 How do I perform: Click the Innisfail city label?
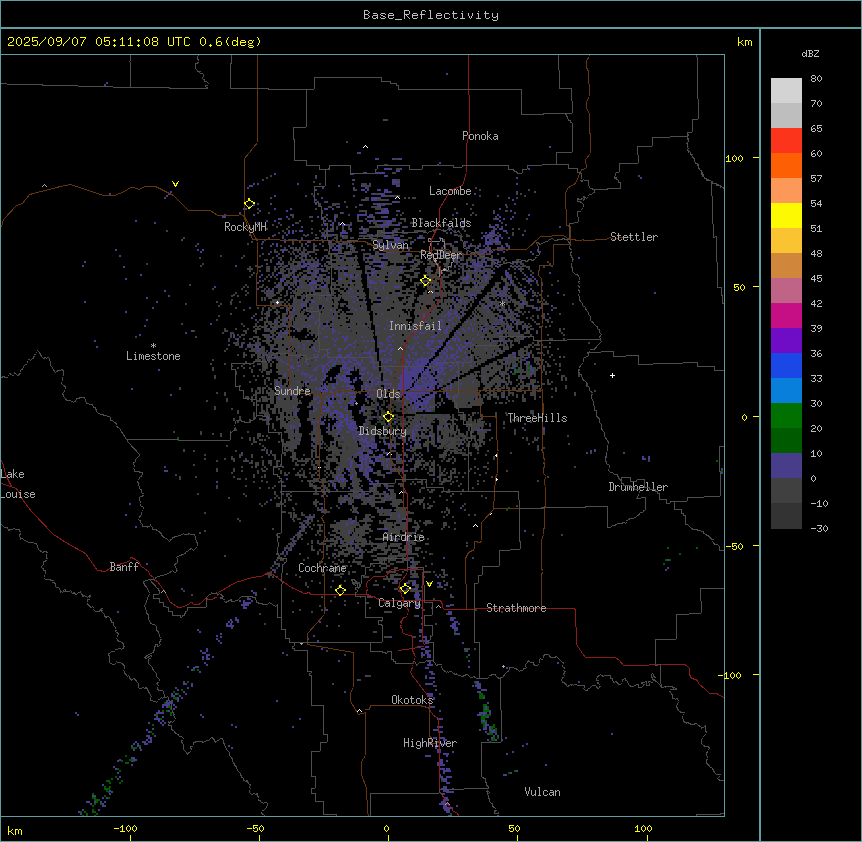click(x=415, y=326)
